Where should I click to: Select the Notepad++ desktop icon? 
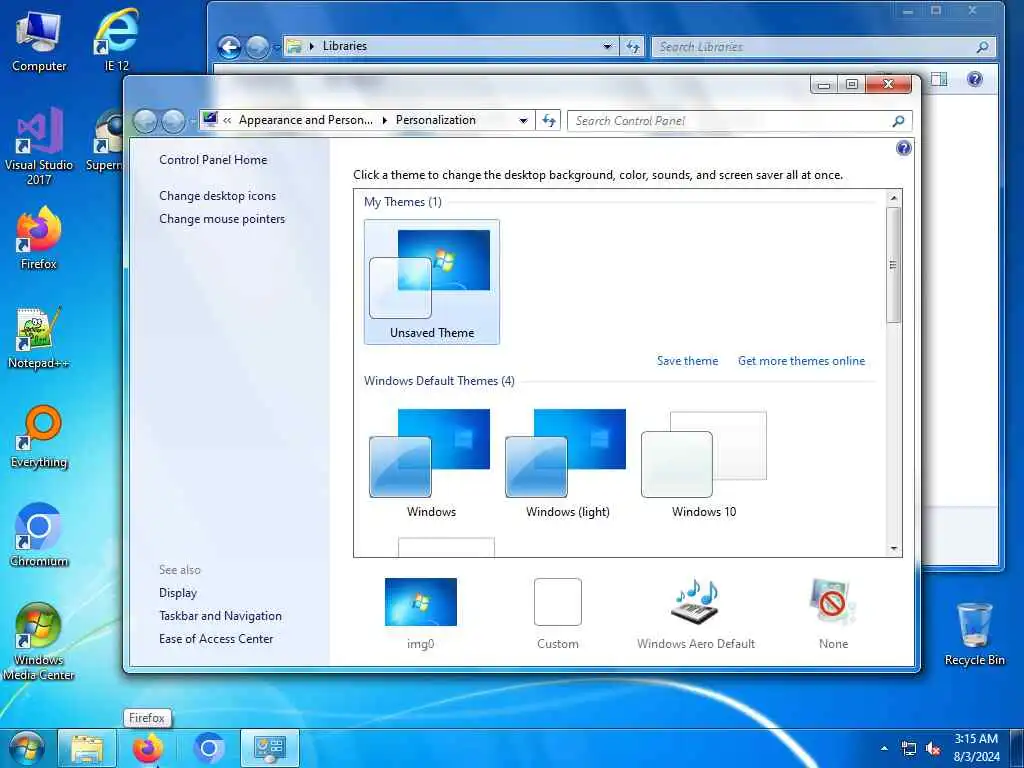(x=39, y=338)
